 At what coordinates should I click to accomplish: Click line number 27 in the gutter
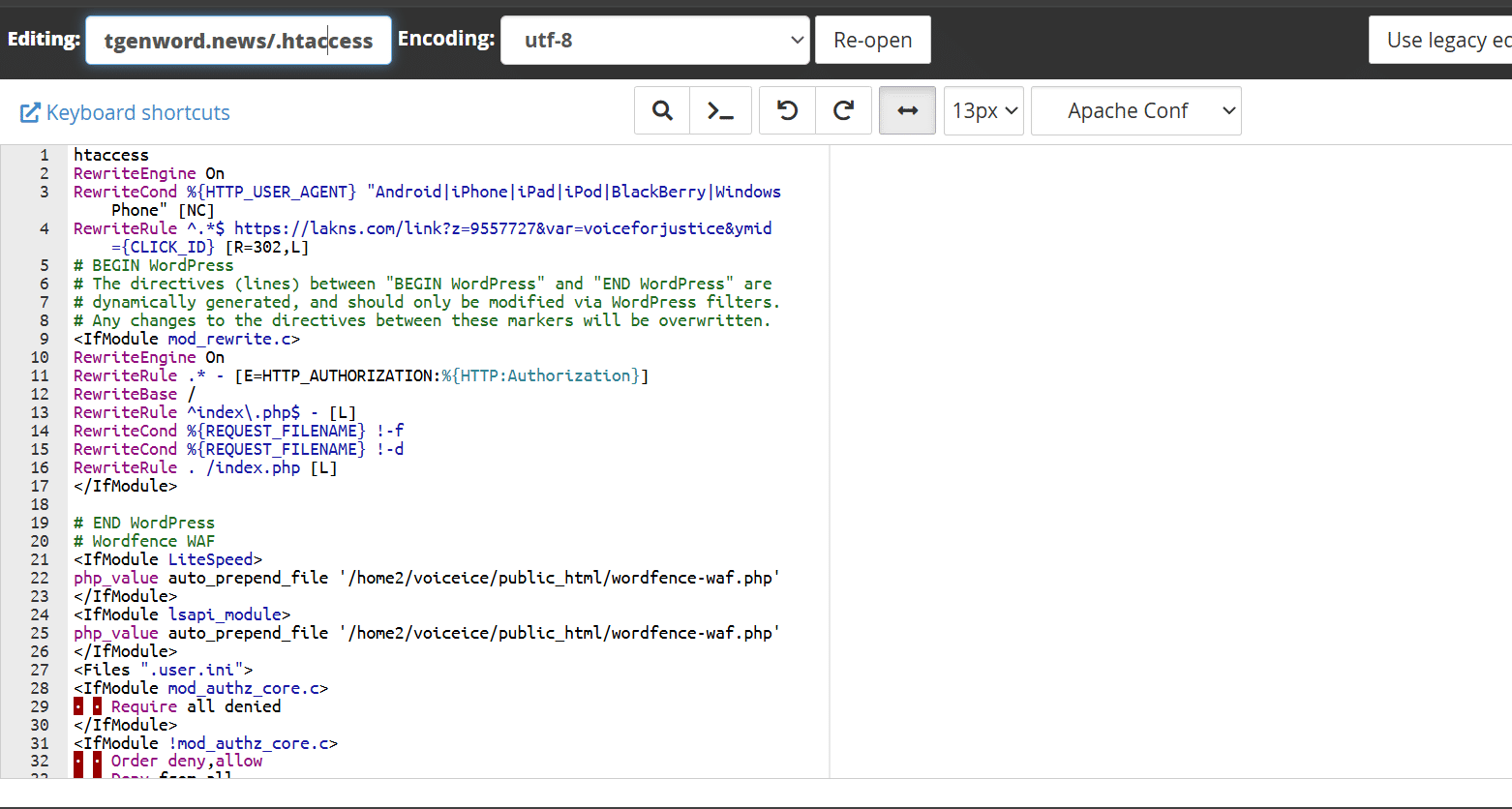40,670
